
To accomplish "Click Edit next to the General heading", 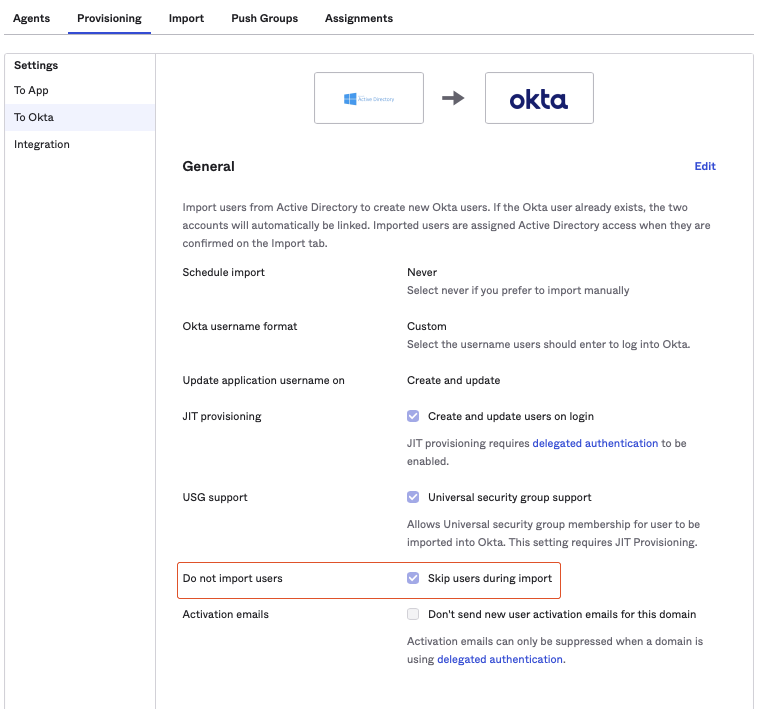I will click(x=705, y=166).
